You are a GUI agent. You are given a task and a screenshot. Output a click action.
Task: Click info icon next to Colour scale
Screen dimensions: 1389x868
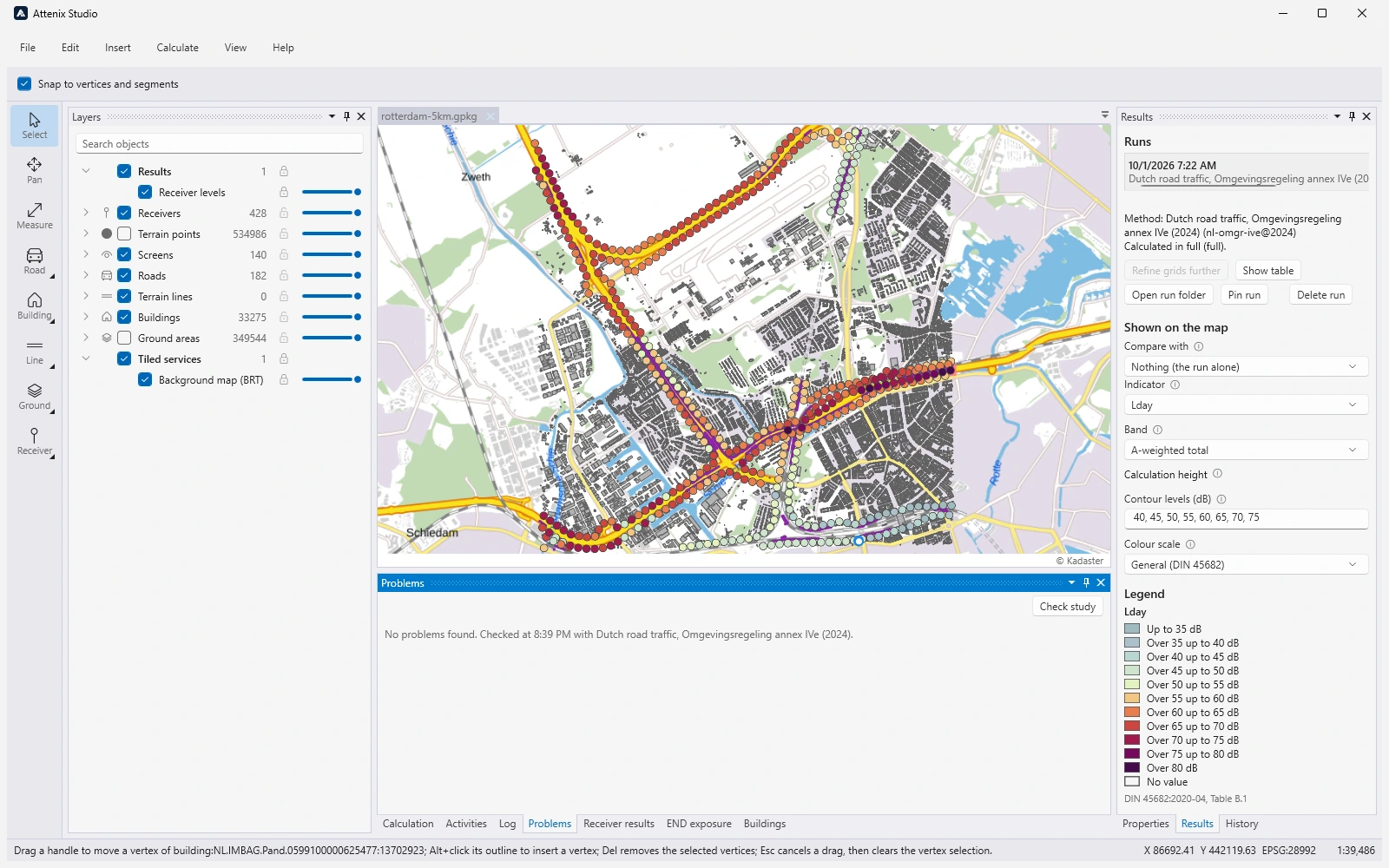click(1190, 544)
